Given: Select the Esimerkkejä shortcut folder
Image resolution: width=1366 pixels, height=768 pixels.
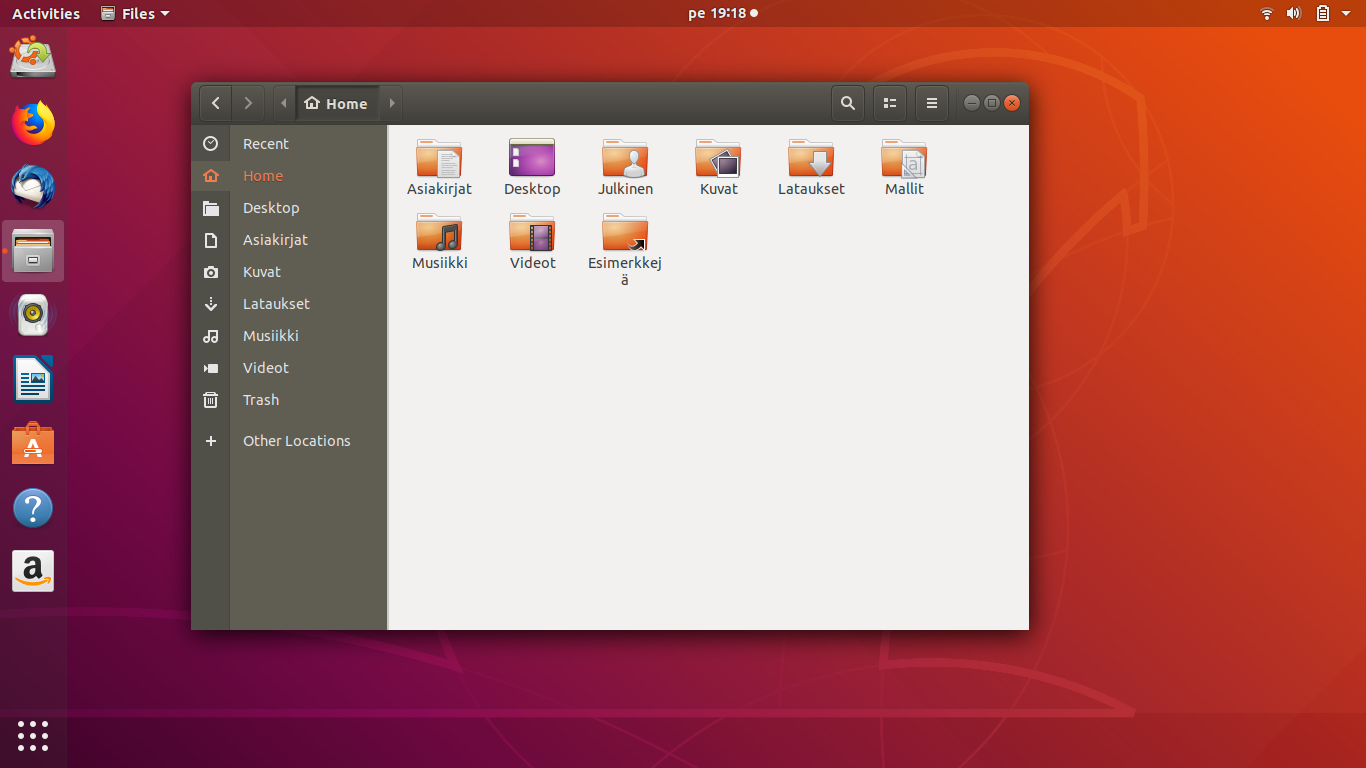Looking at the screenshot, I should 625,234.
